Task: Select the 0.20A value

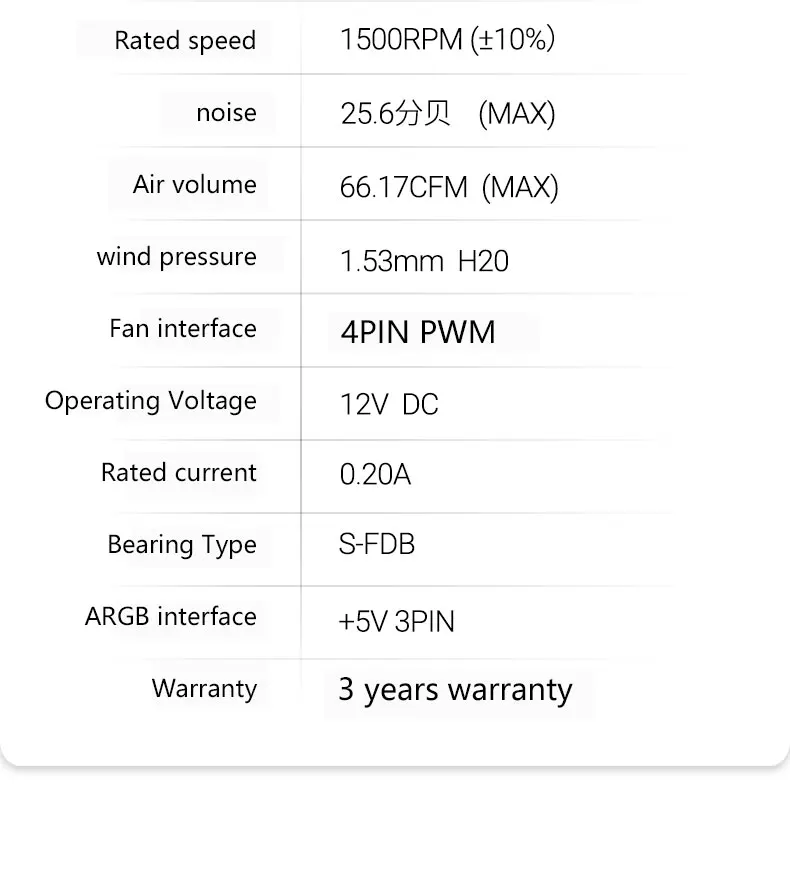Action: click(375, 475)
